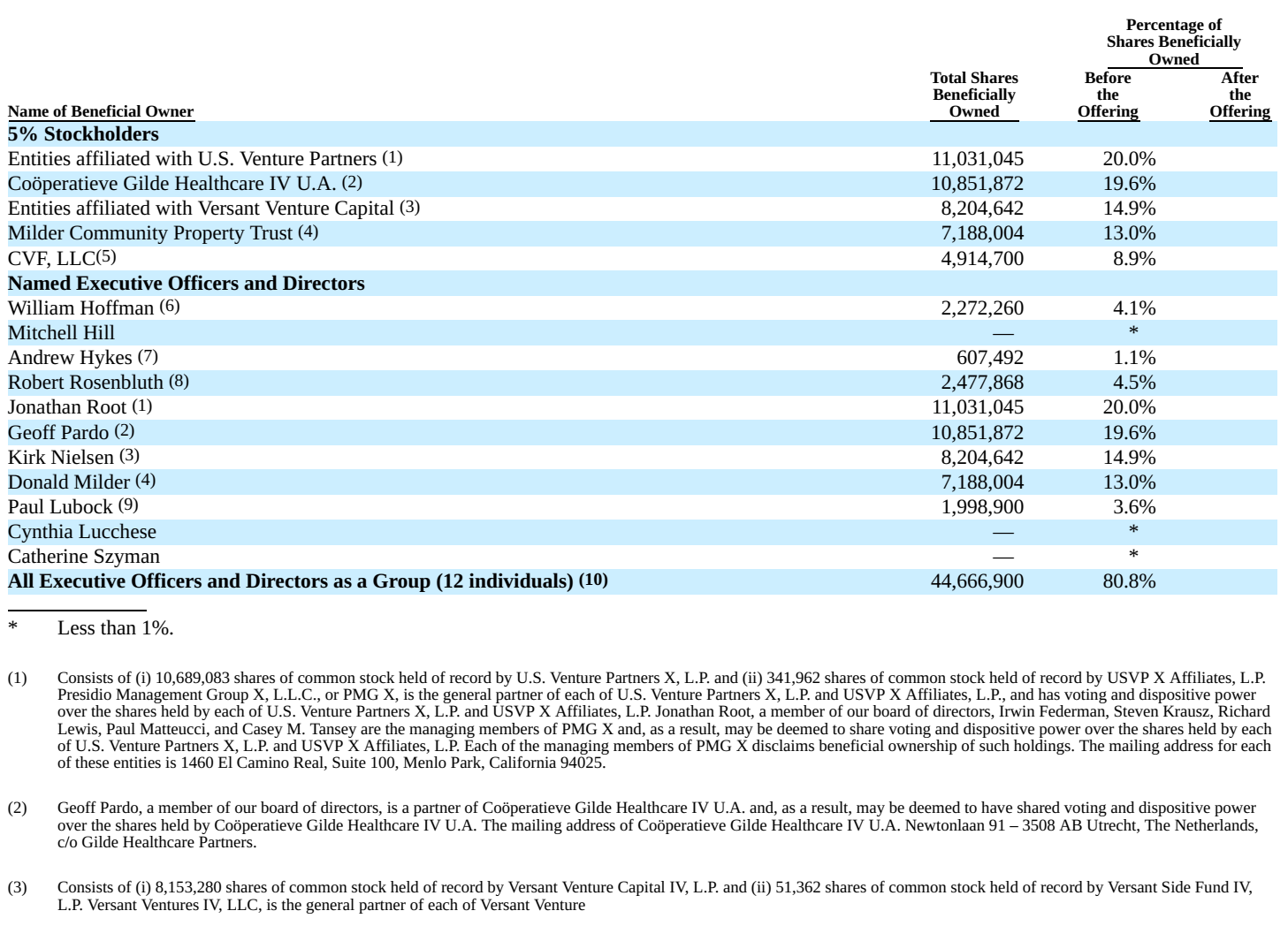This screenshot has height=926, width=1288.
Task: Select the 607,492 share count for Andrew Hykes
Action: (x=990, y=358)
